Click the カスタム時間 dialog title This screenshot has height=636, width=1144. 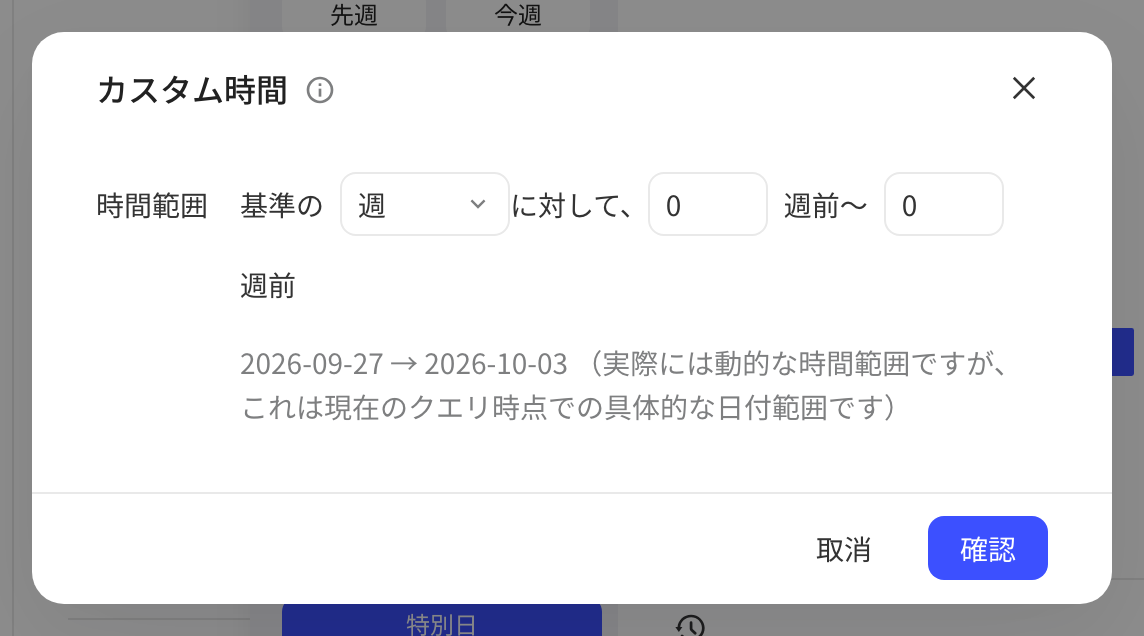[x=192, y=90]
